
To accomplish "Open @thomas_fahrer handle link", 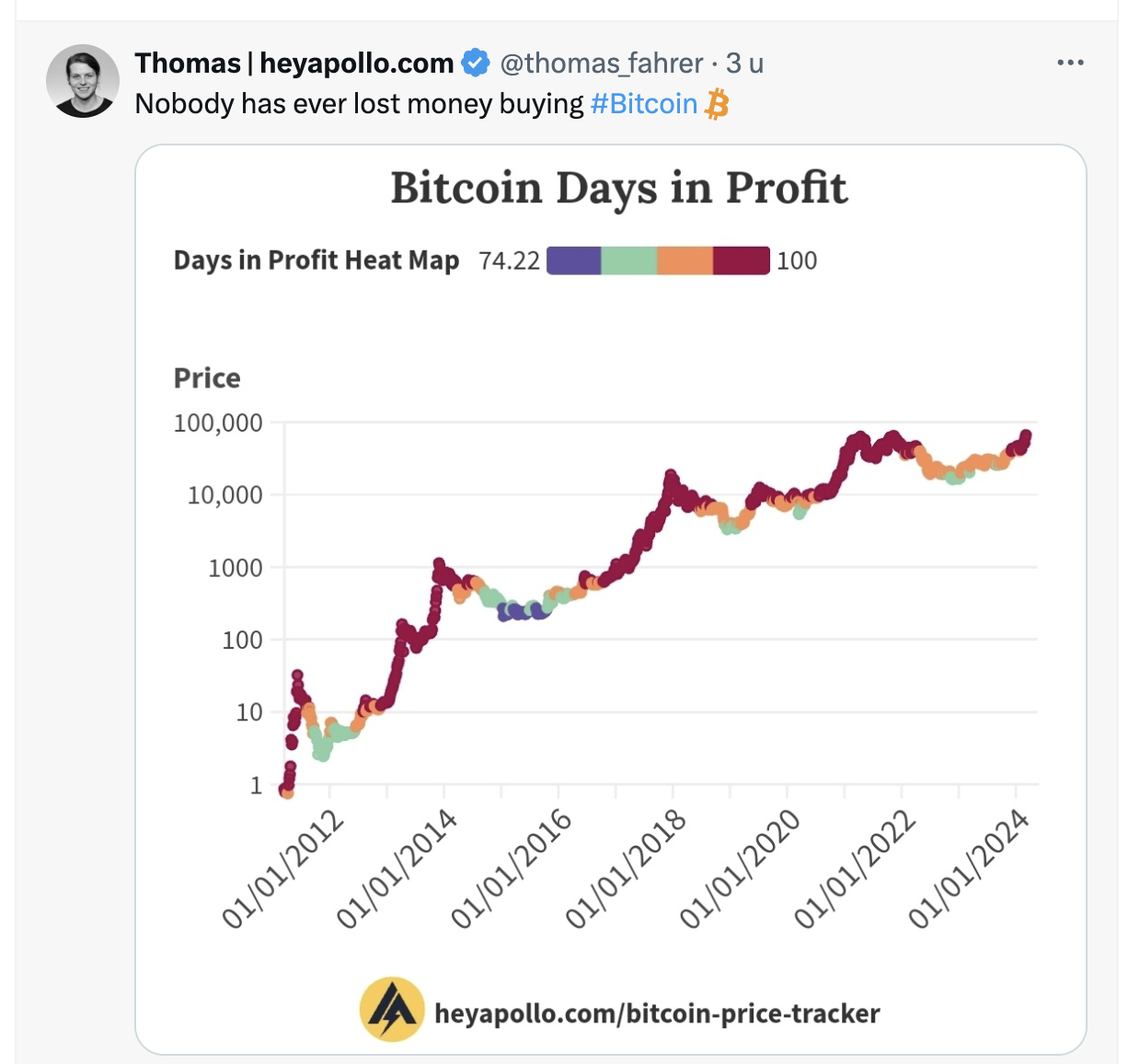I will point(602,63).
